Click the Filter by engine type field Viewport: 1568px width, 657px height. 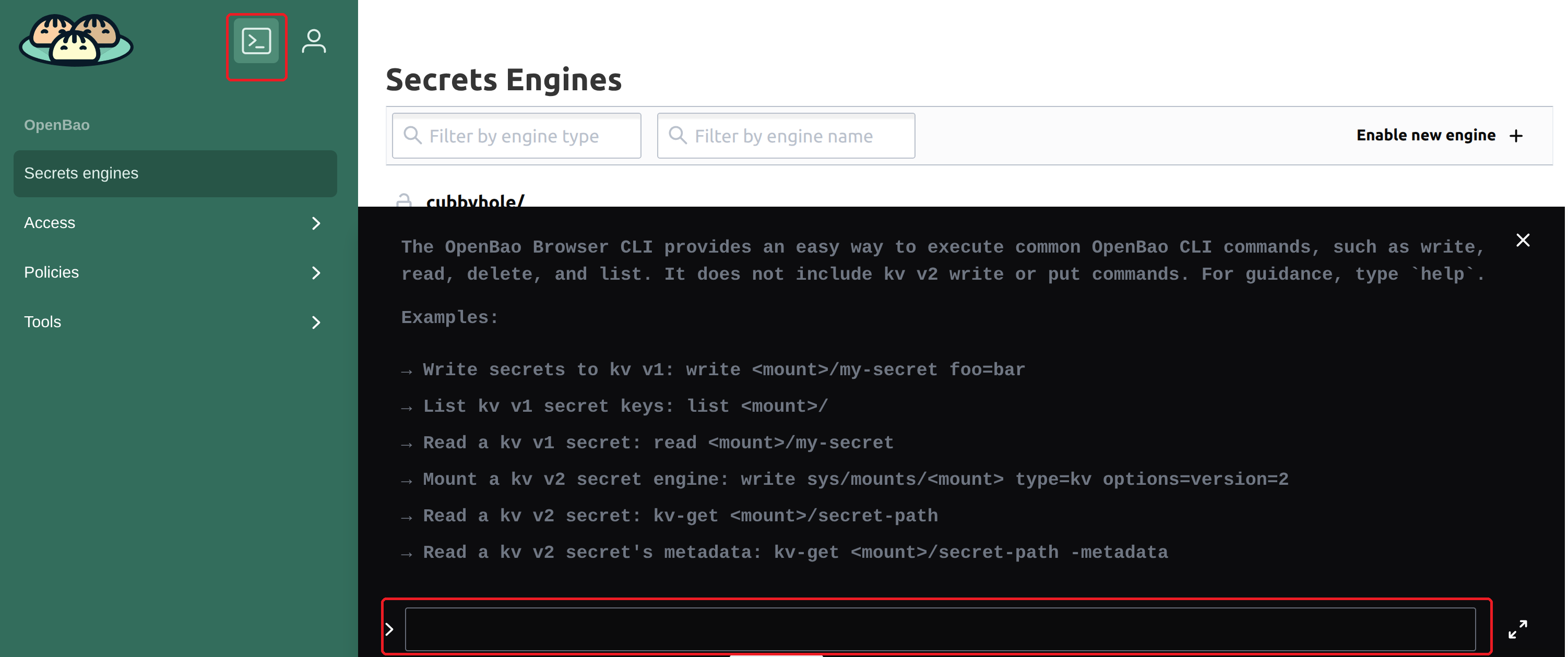(516, 135)
